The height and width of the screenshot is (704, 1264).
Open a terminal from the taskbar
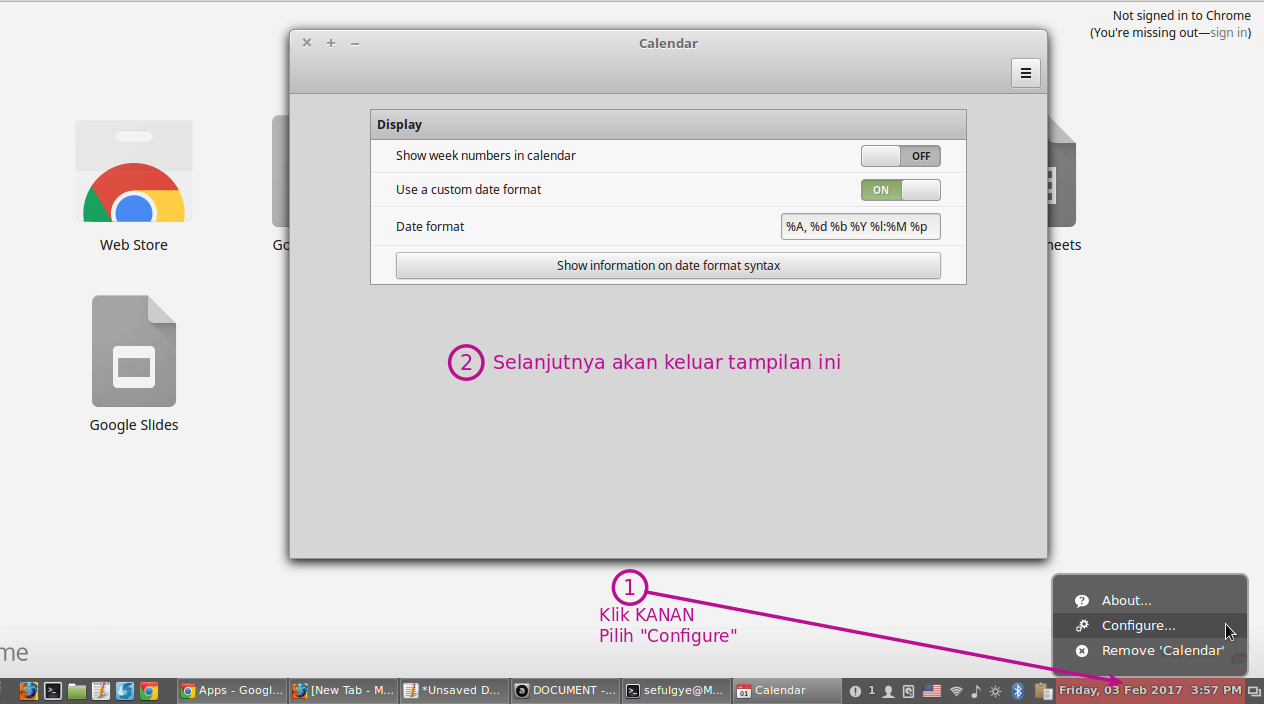tap(52, 690)
